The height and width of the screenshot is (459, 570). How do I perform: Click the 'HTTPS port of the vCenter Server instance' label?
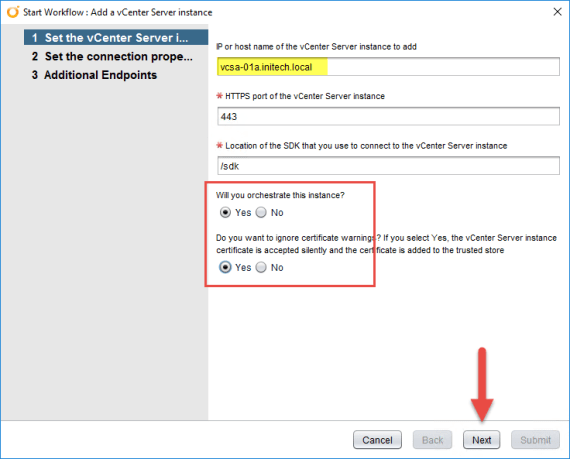(x=305, y=96)
